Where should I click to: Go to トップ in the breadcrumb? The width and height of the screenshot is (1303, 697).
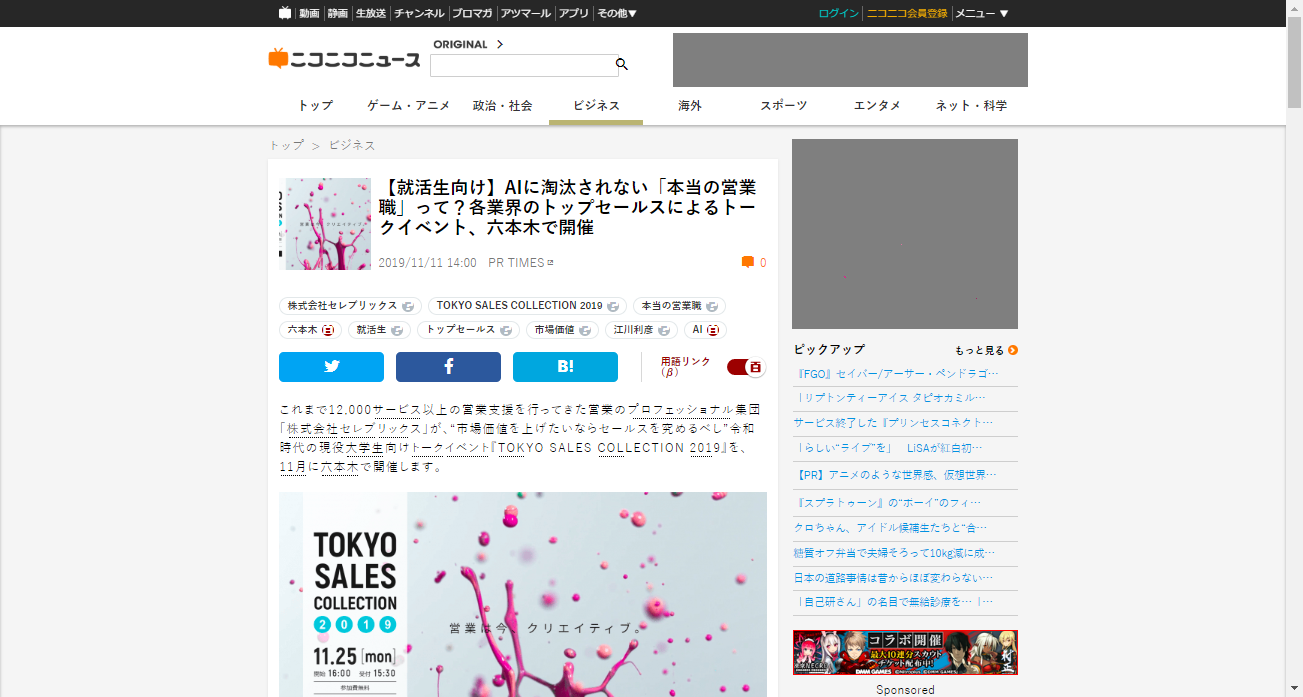[x=286, y=145]
